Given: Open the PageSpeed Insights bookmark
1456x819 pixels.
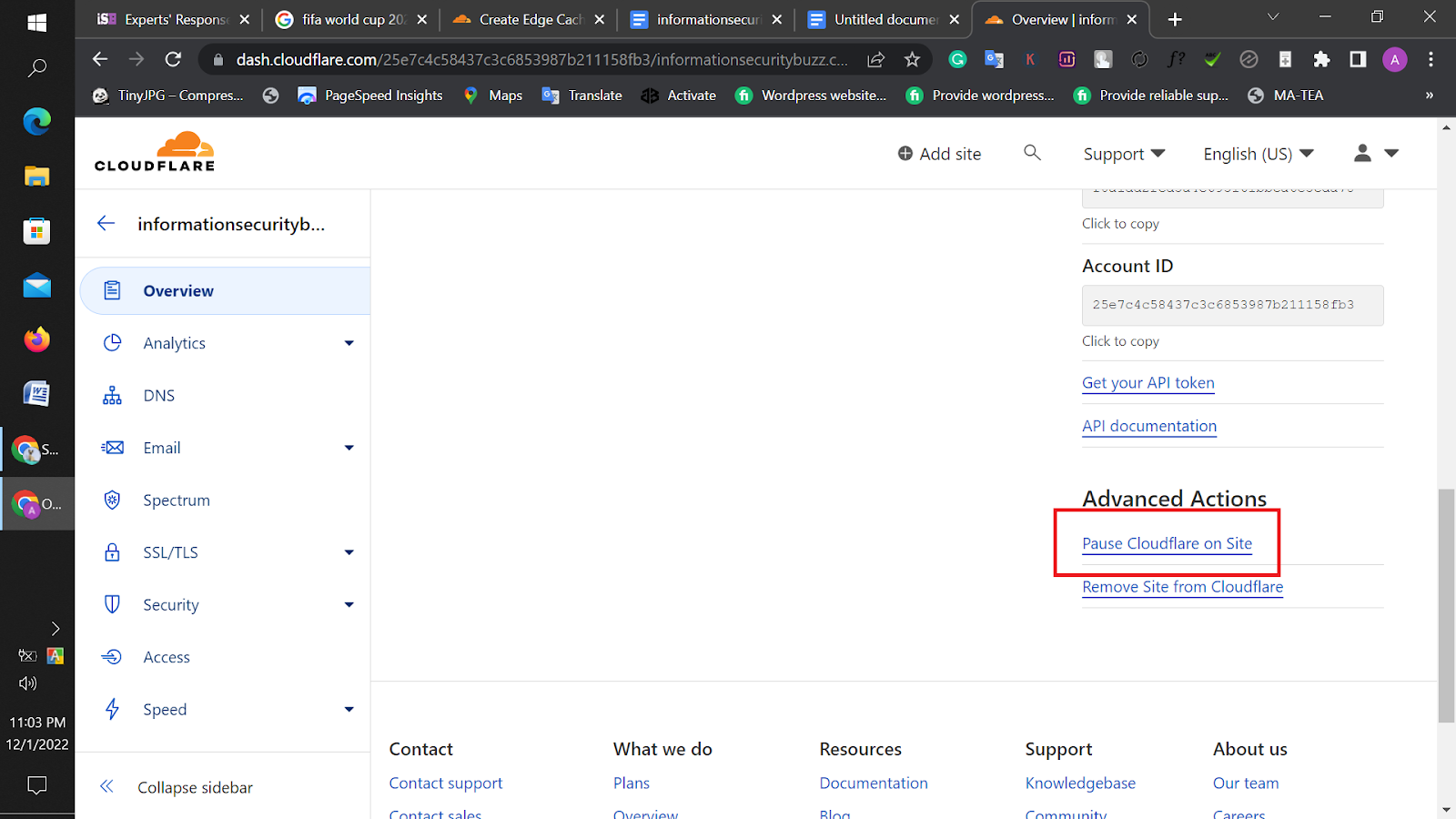Looking at the screenshot, I should point(370,96).
